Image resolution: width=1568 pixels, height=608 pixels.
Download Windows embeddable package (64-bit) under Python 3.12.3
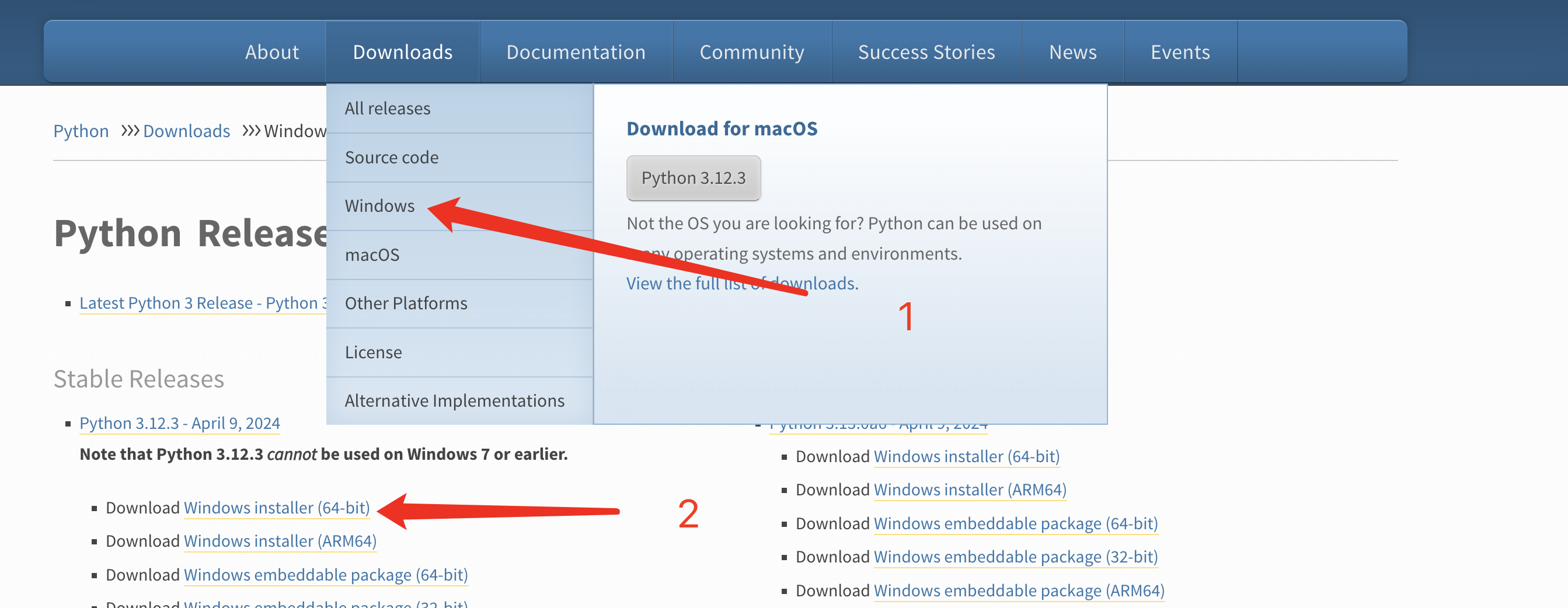[x=326, y=575]
